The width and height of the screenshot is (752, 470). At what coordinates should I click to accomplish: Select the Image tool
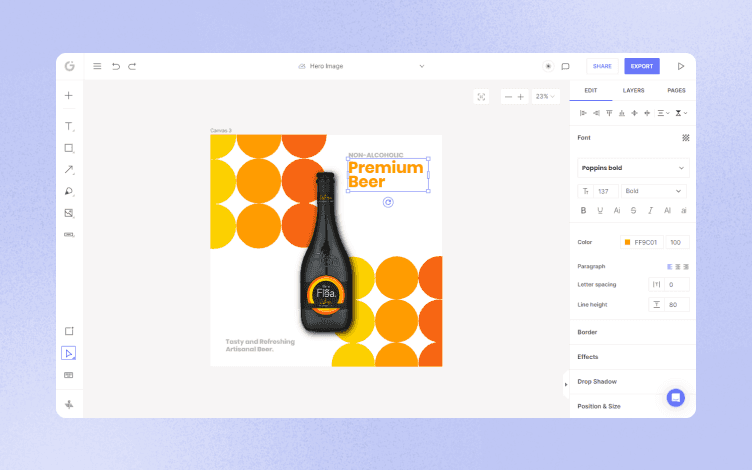(x=69, y=213)
